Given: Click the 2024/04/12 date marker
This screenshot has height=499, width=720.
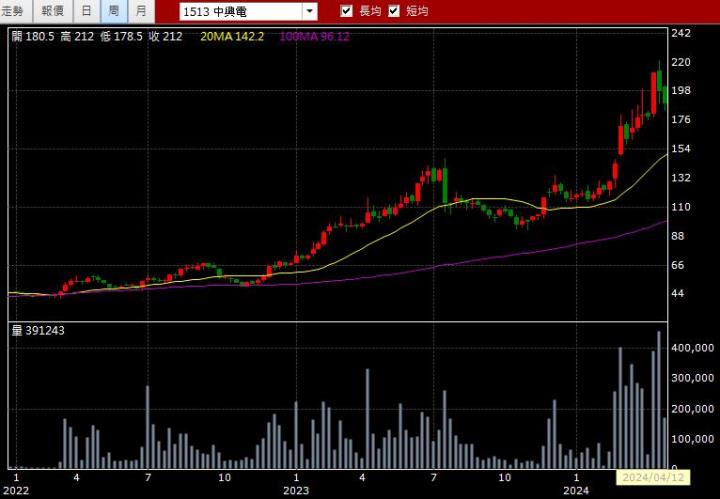Looking at the screenshot, I should pos(652,477).
